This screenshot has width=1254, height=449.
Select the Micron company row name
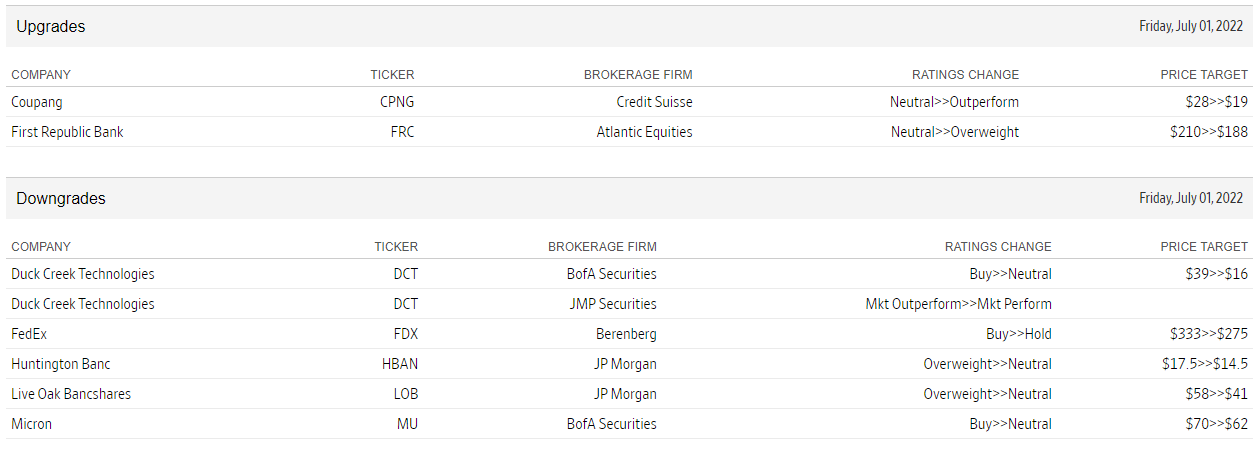32,424
